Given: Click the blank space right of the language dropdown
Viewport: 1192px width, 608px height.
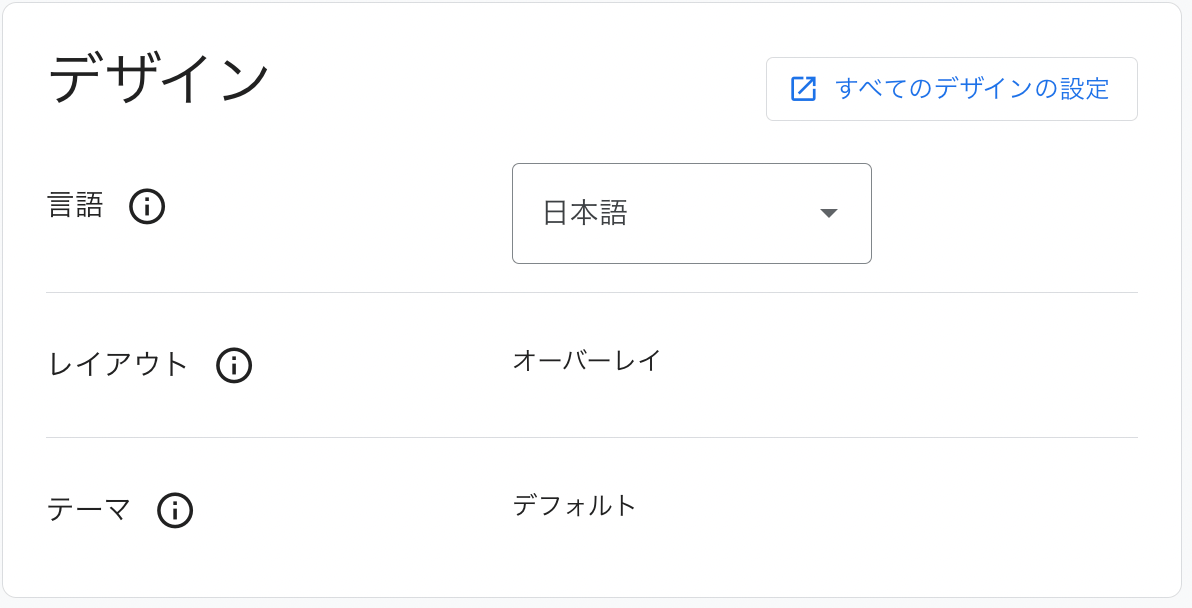Looking at the screenshot, I should [1005, 214].
